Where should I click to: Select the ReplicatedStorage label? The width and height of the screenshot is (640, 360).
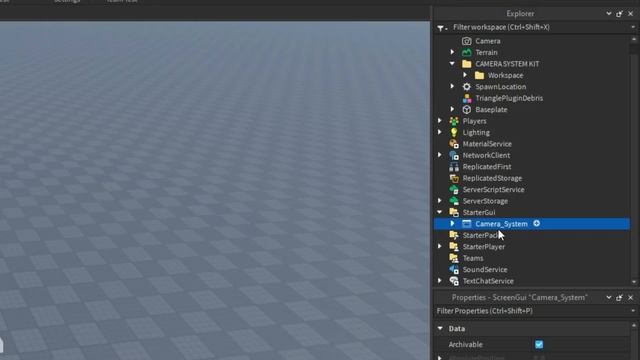(x=492, y=178)
